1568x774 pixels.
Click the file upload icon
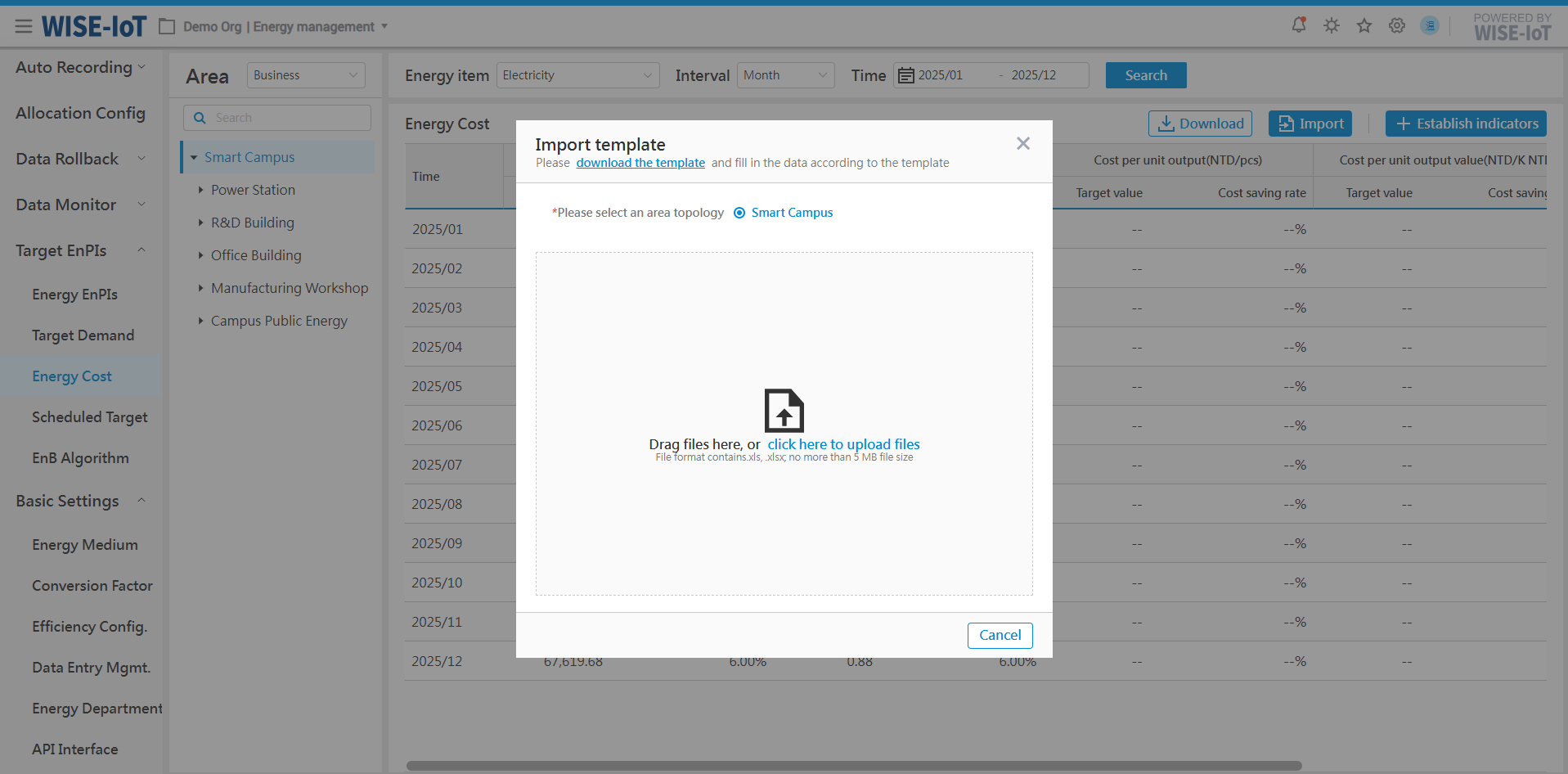click(784, 410)
